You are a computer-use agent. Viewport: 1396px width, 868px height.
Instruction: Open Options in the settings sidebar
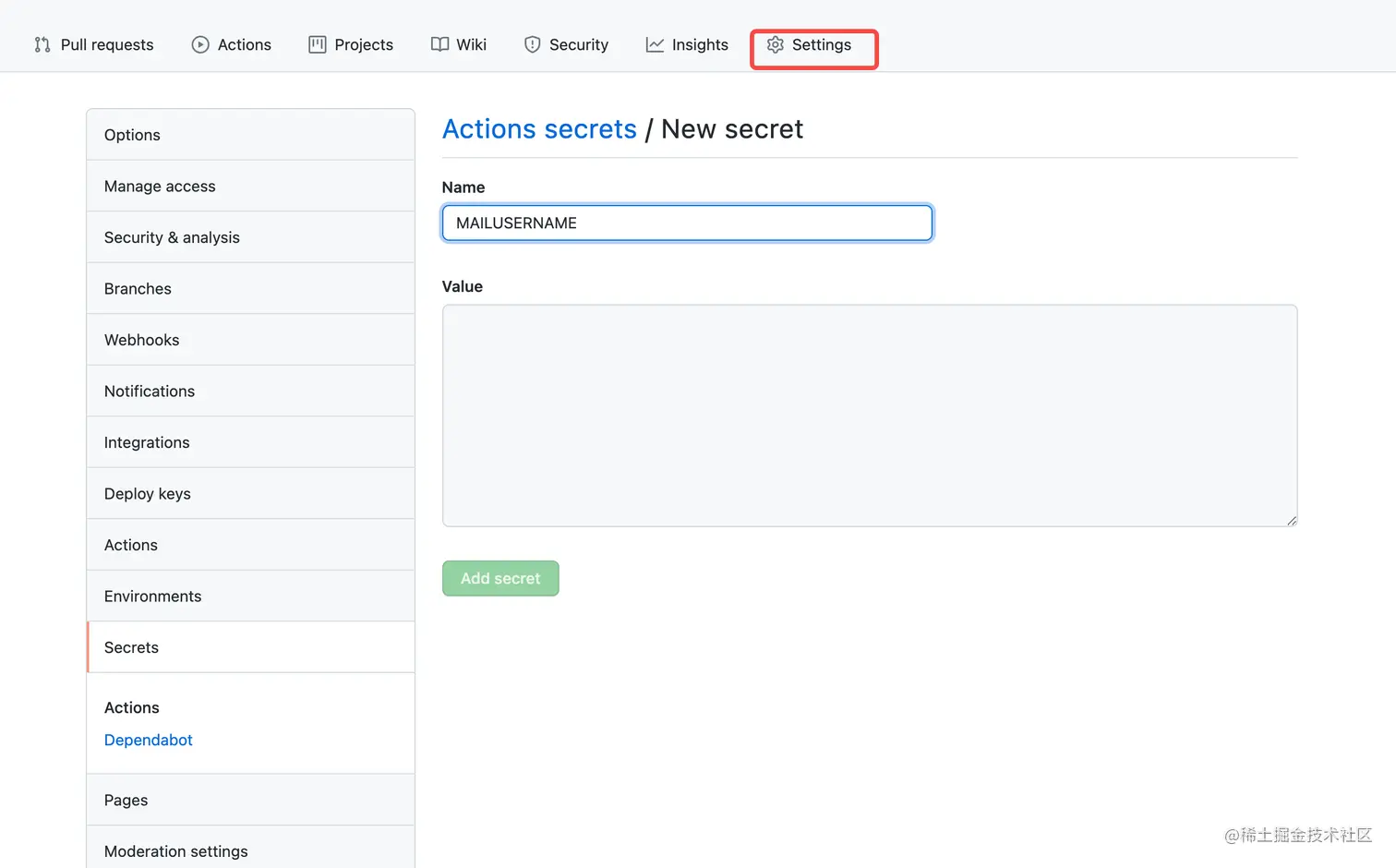(250, 135)
